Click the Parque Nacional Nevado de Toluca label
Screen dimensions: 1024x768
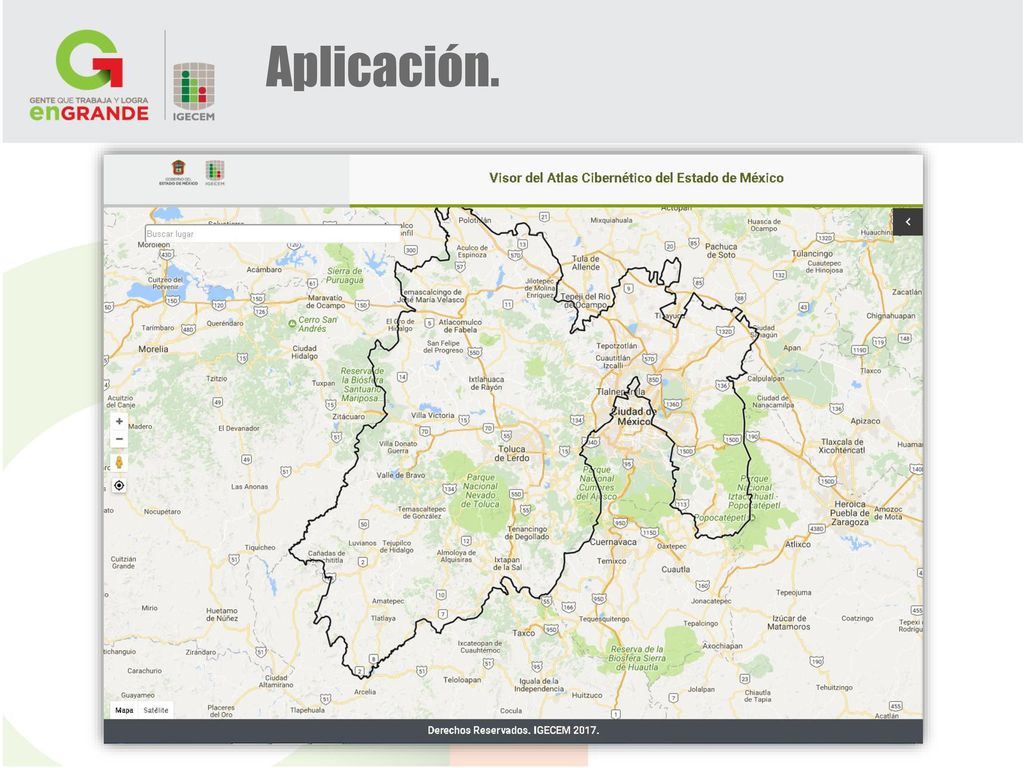pyautogui.click(x=481, y=490)
